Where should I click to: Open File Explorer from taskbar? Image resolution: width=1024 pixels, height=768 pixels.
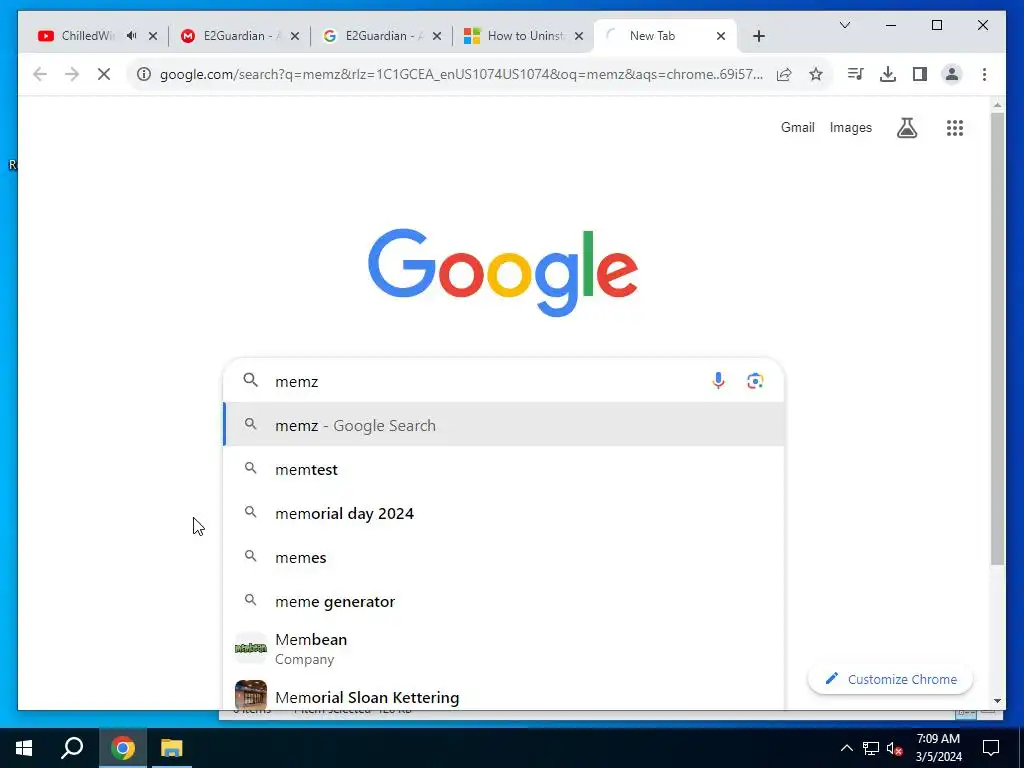[172, 748]
